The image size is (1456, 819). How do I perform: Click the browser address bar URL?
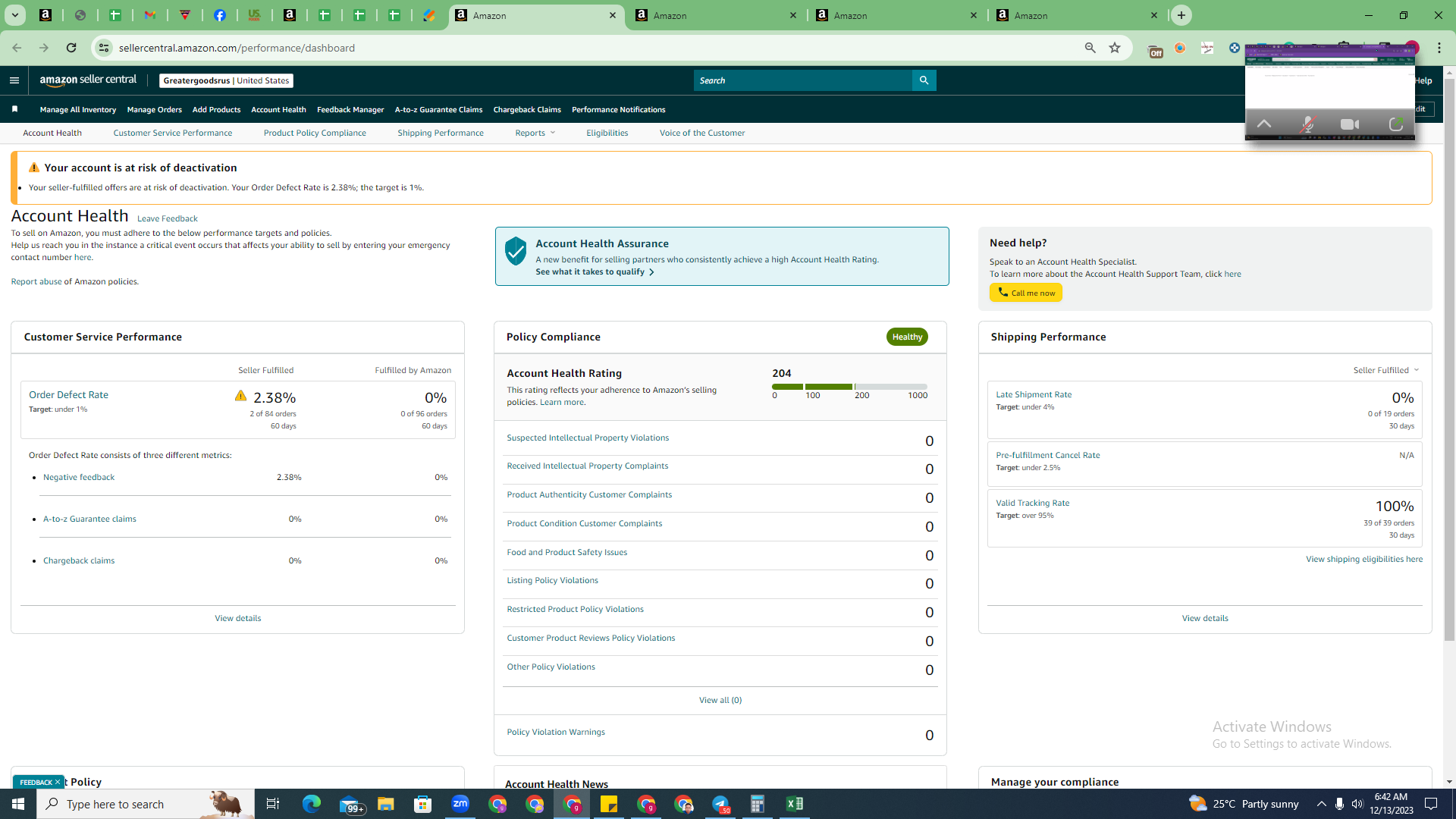click(x=237, y=48)
